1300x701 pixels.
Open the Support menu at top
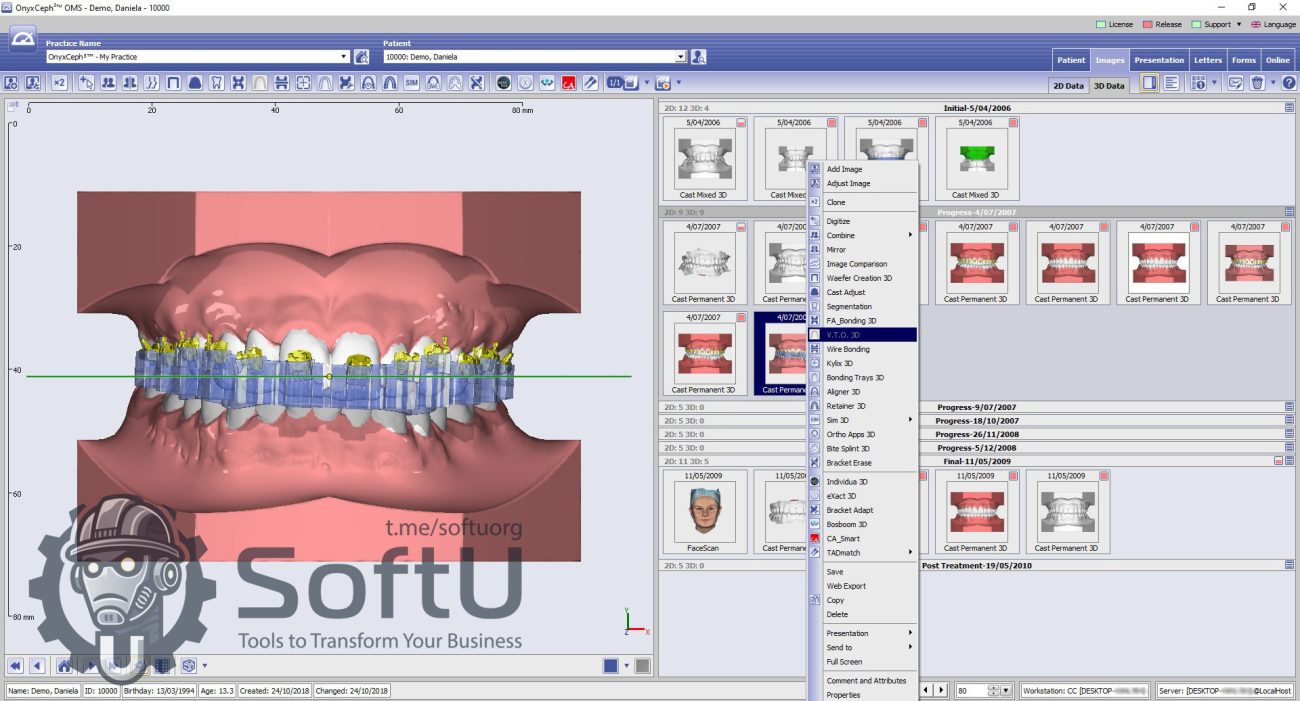coord(1216,24)
